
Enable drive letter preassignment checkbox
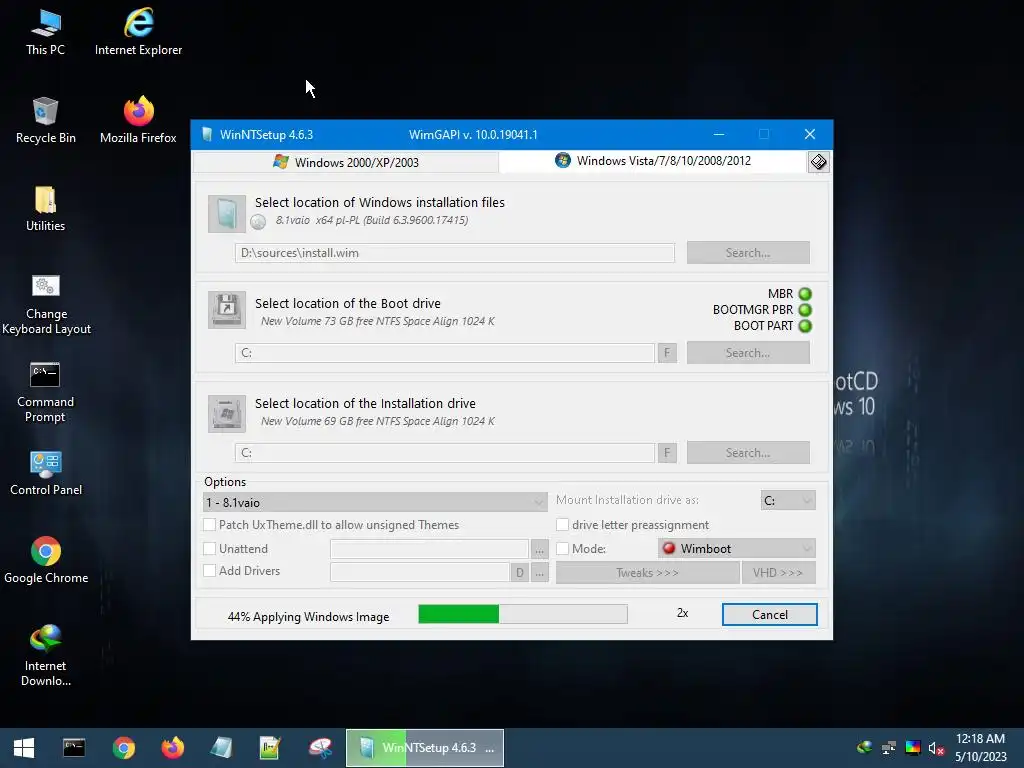562,524
